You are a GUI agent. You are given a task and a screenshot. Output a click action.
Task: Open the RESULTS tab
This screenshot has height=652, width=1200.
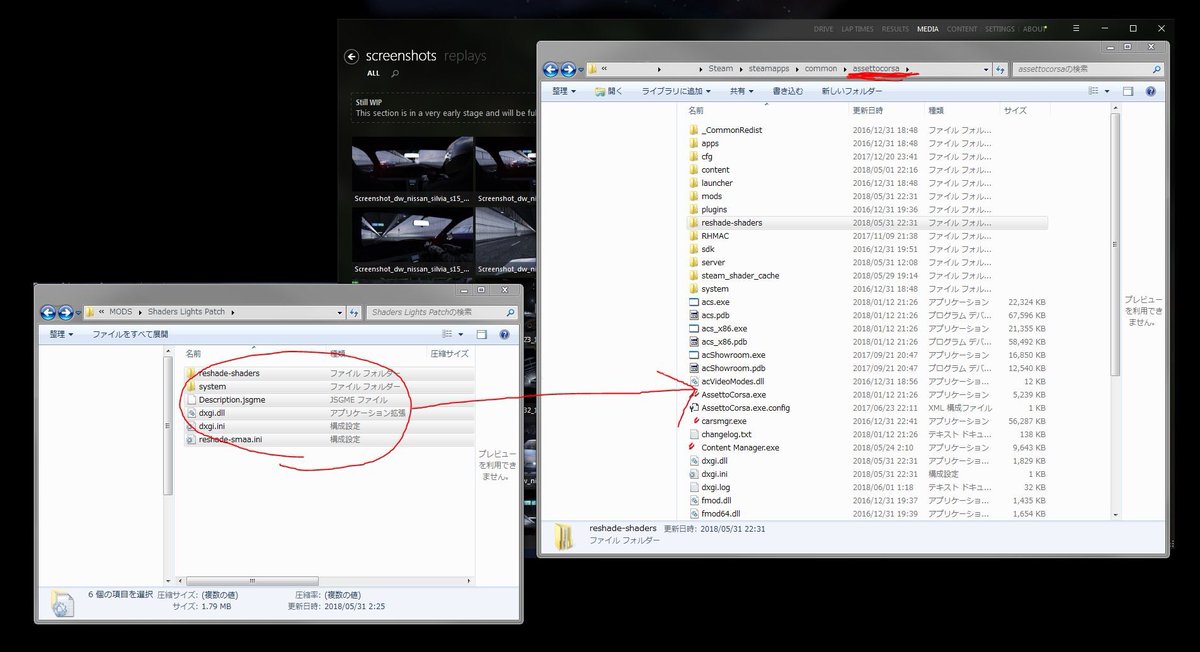[x=896, y=30]
